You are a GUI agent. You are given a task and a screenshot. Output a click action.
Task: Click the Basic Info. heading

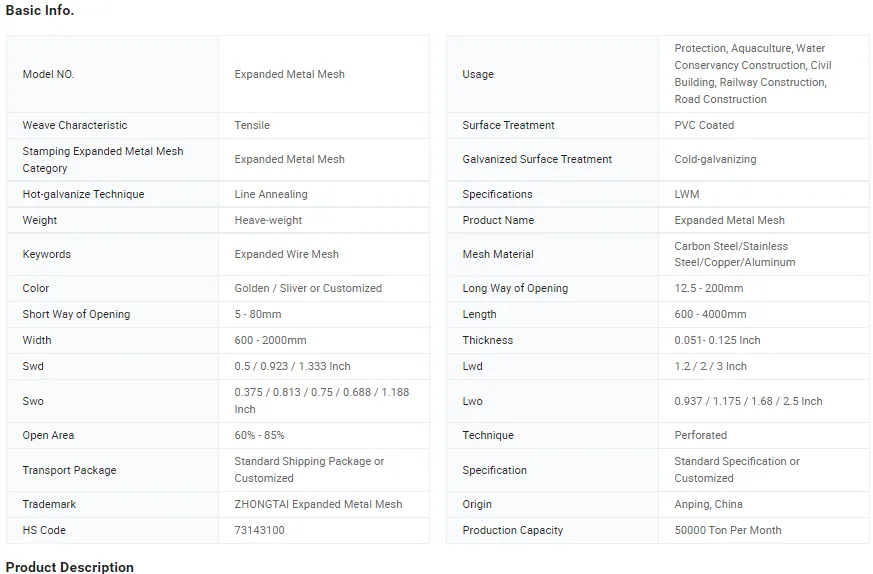pos(40,11)
